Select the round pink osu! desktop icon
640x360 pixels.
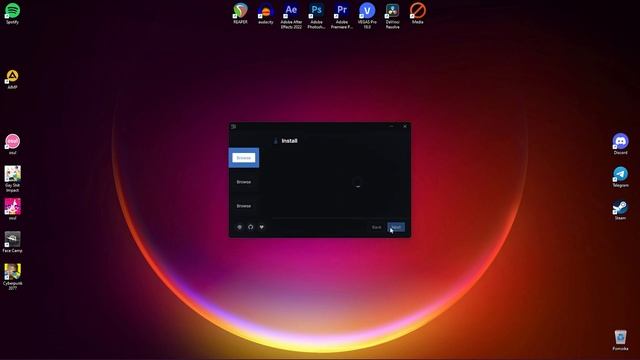12,144
